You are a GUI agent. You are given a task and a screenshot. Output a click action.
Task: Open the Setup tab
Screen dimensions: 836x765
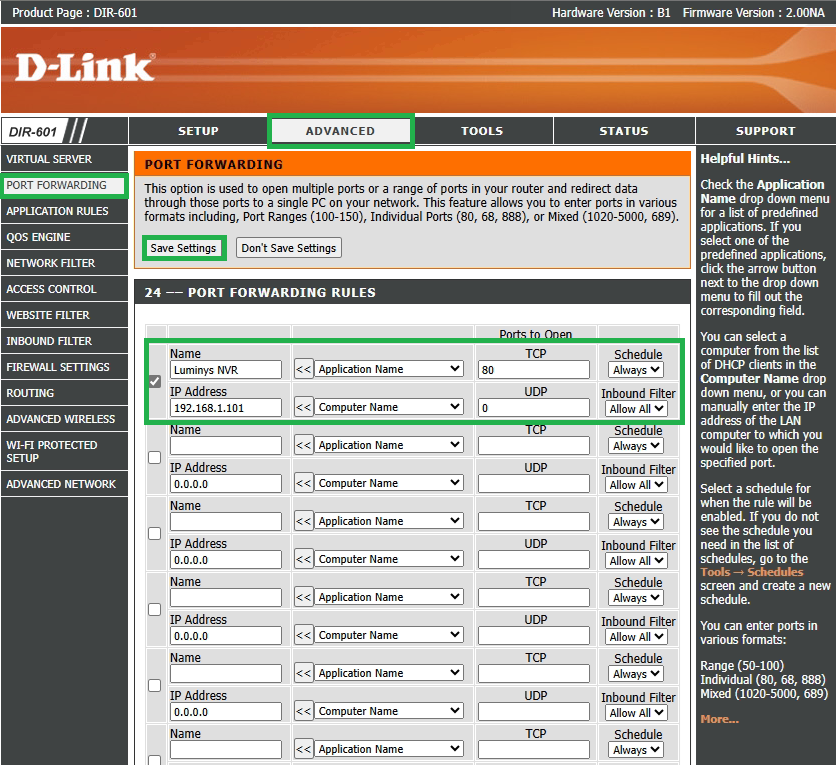coord(198,131)
